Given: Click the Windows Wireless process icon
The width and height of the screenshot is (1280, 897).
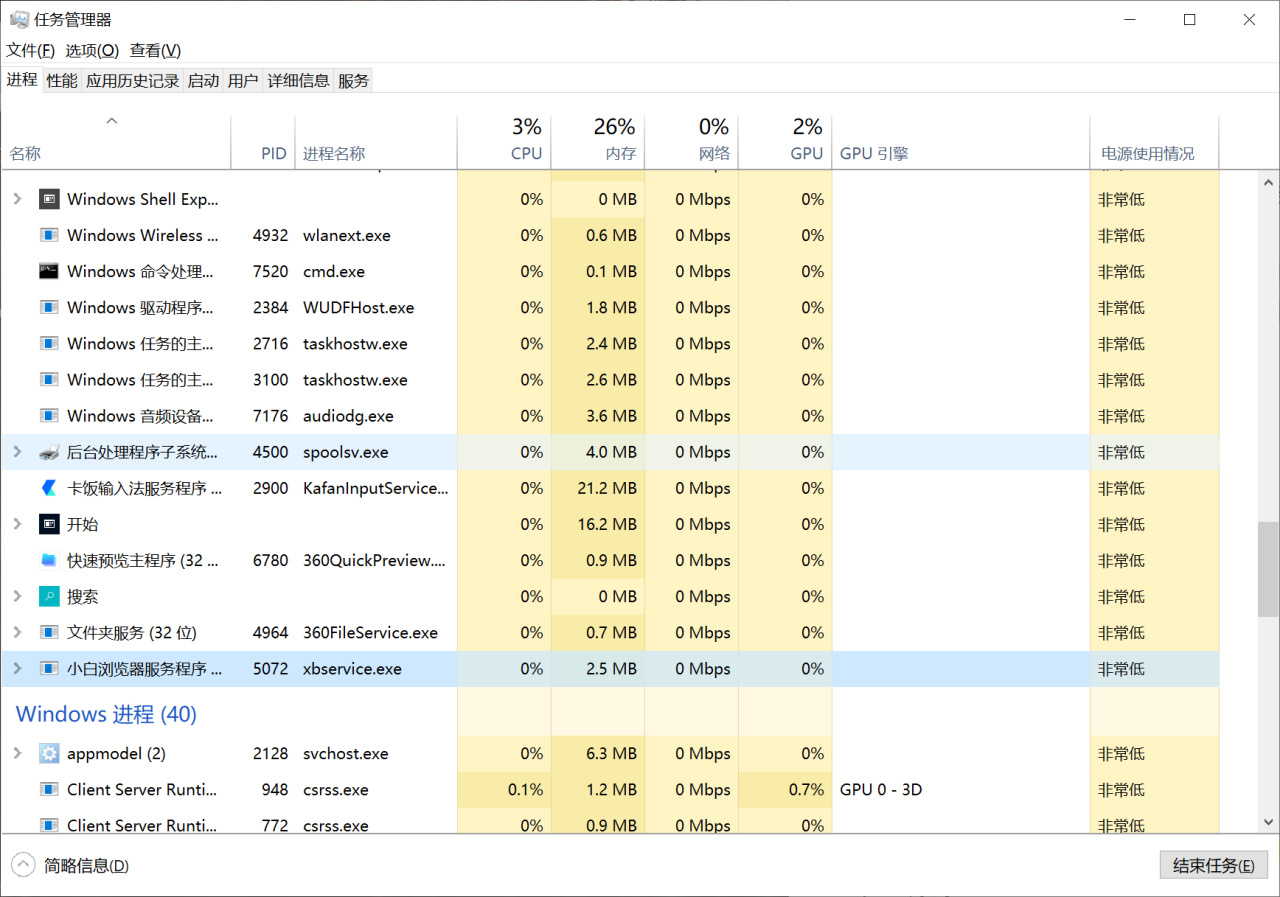Looking at the screenshot, I should (49, 235).
